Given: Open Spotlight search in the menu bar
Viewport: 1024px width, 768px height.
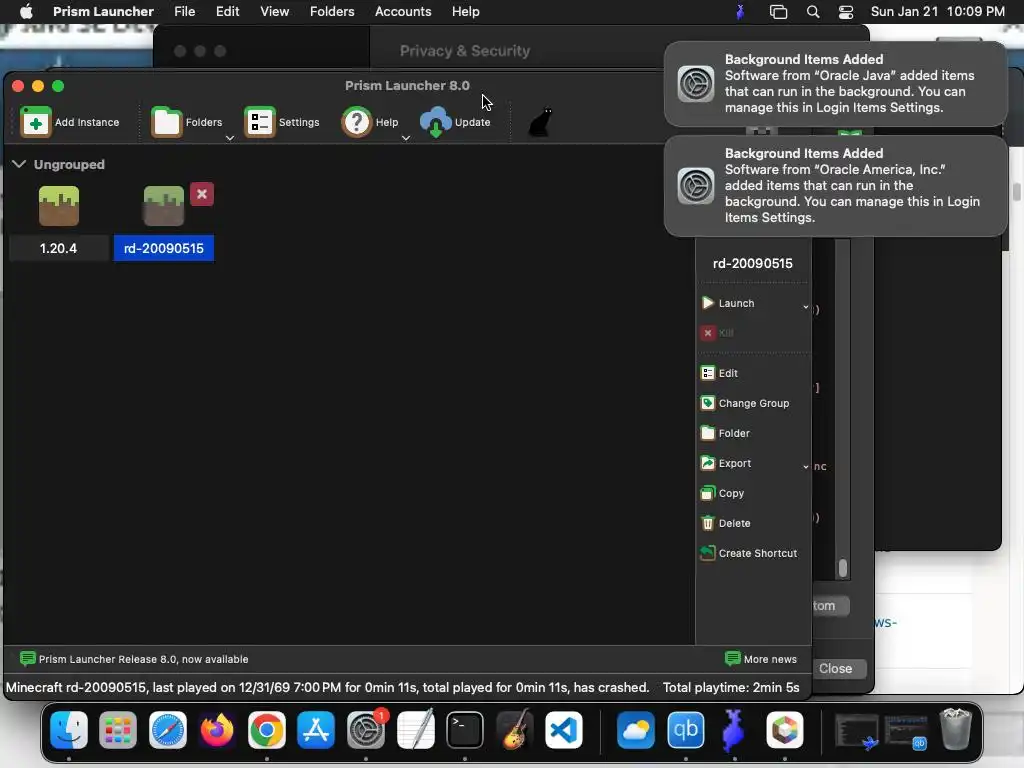Looking at the screenshot, I should (812, 12).
